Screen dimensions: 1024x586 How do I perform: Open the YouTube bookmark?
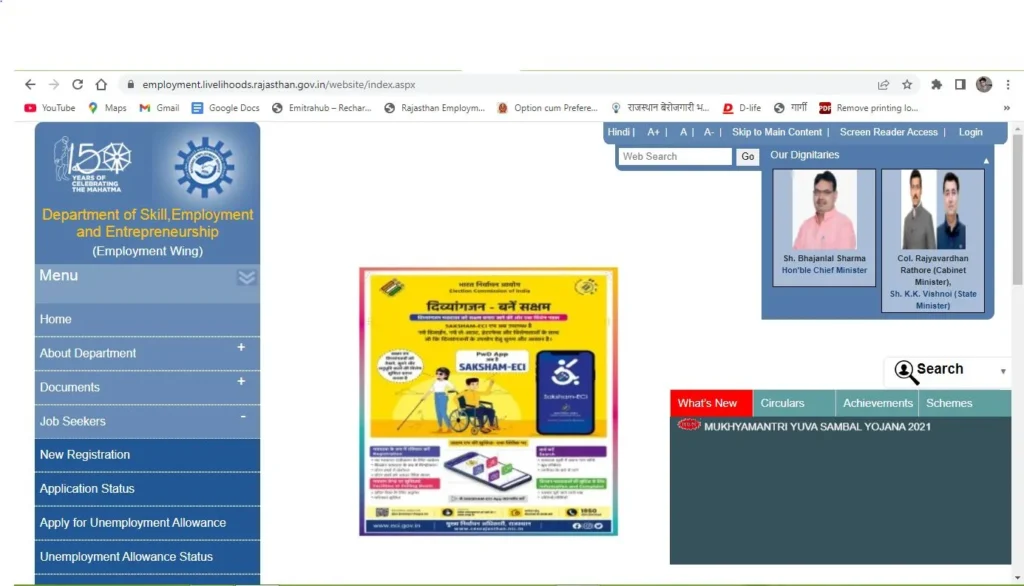50,108
